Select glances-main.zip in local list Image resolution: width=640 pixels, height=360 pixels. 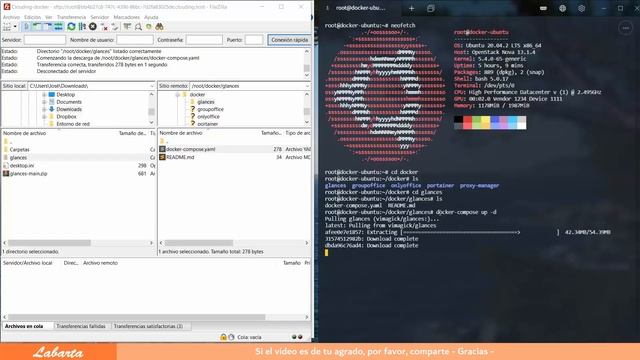28,173
